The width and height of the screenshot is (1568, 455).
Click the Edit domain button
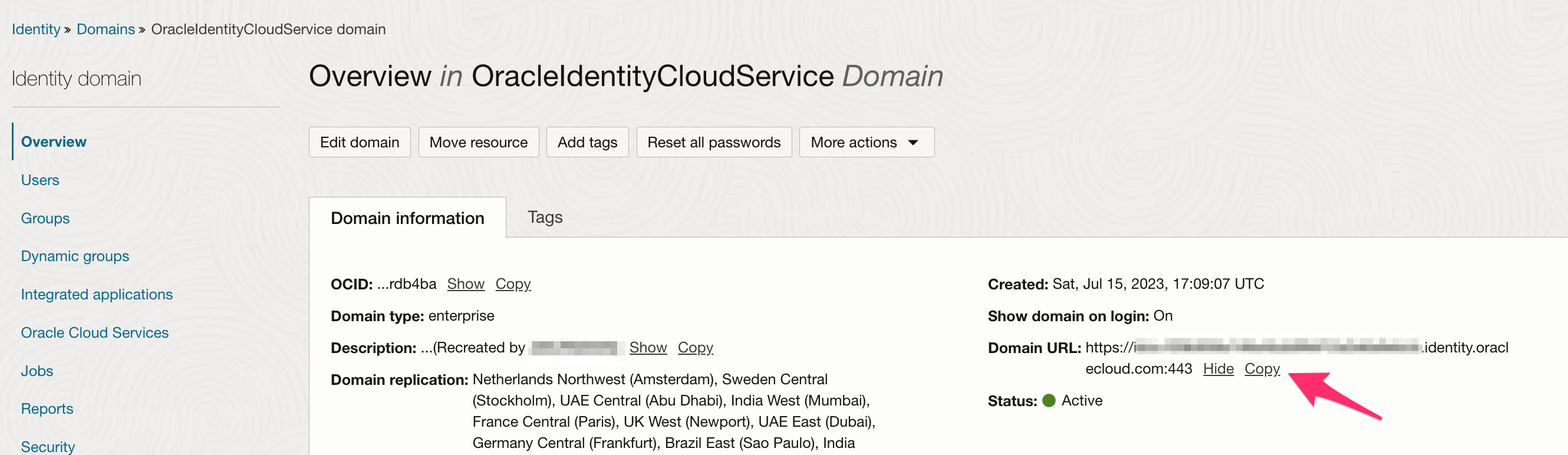[359, 143]
